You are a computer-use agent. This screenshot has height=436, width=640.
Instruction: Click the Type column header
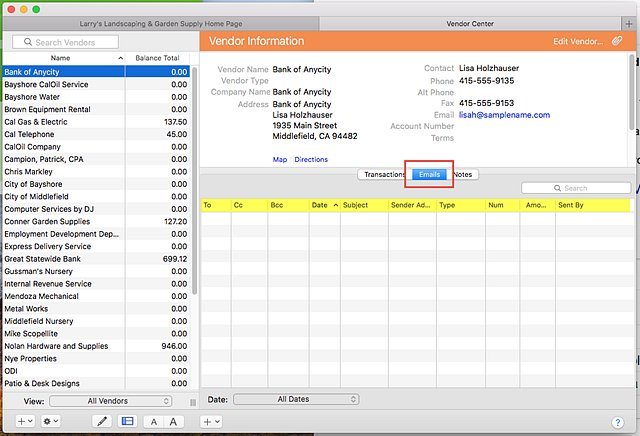click(460, 205)
